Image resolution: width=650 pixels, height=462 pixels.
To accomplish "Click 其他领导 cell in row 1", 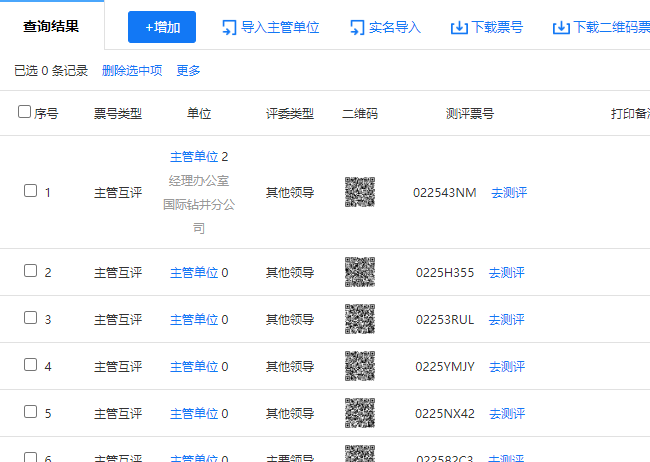I will point(290,192).
